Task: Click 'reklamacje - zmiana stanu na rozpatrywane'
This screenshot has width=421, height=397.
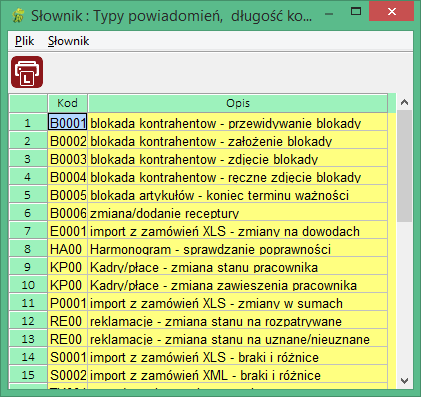Action: (238, 321)
